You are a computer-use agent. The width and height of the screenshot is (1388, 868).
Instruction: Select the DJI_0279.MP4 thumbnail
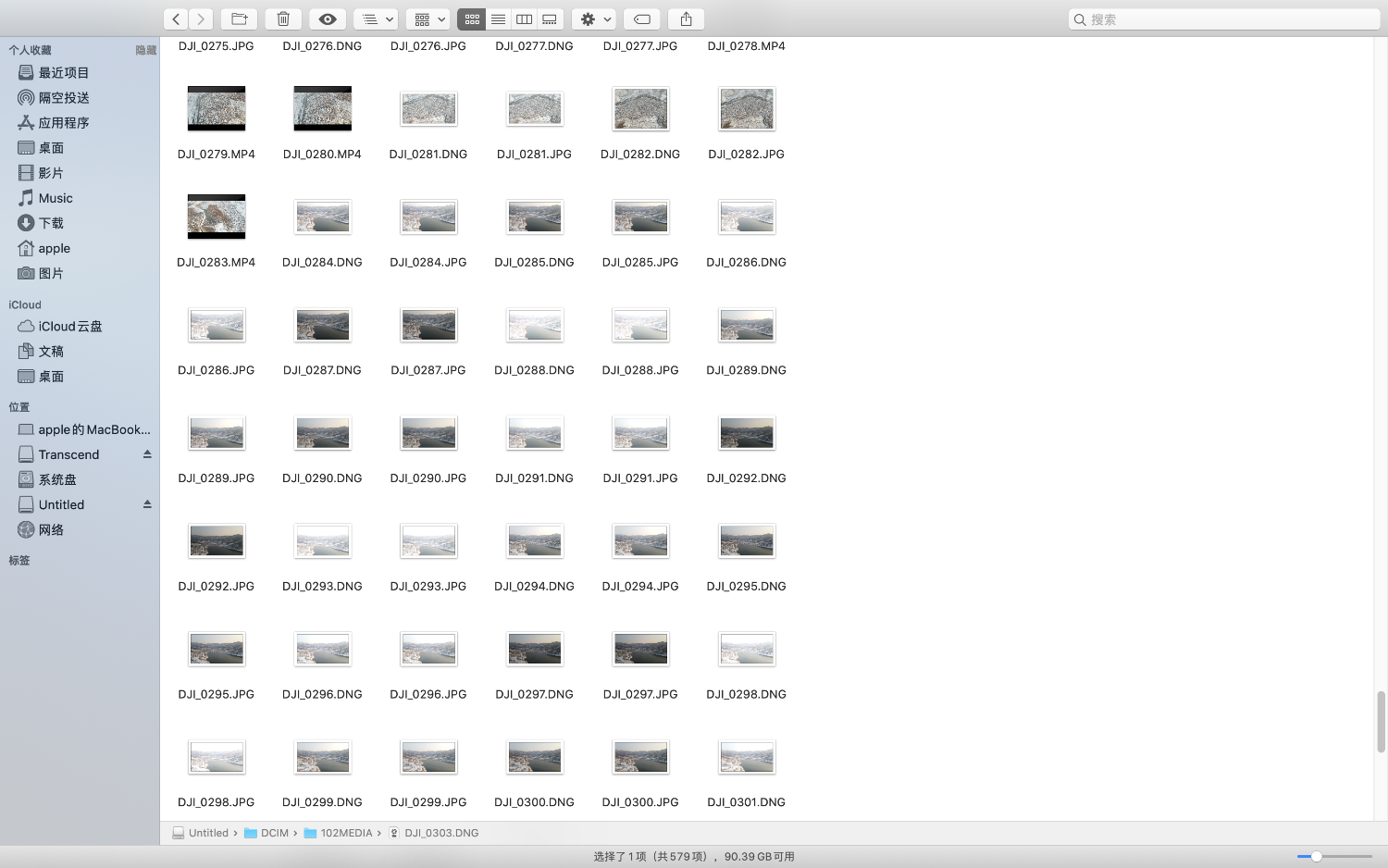pos(217,108)
